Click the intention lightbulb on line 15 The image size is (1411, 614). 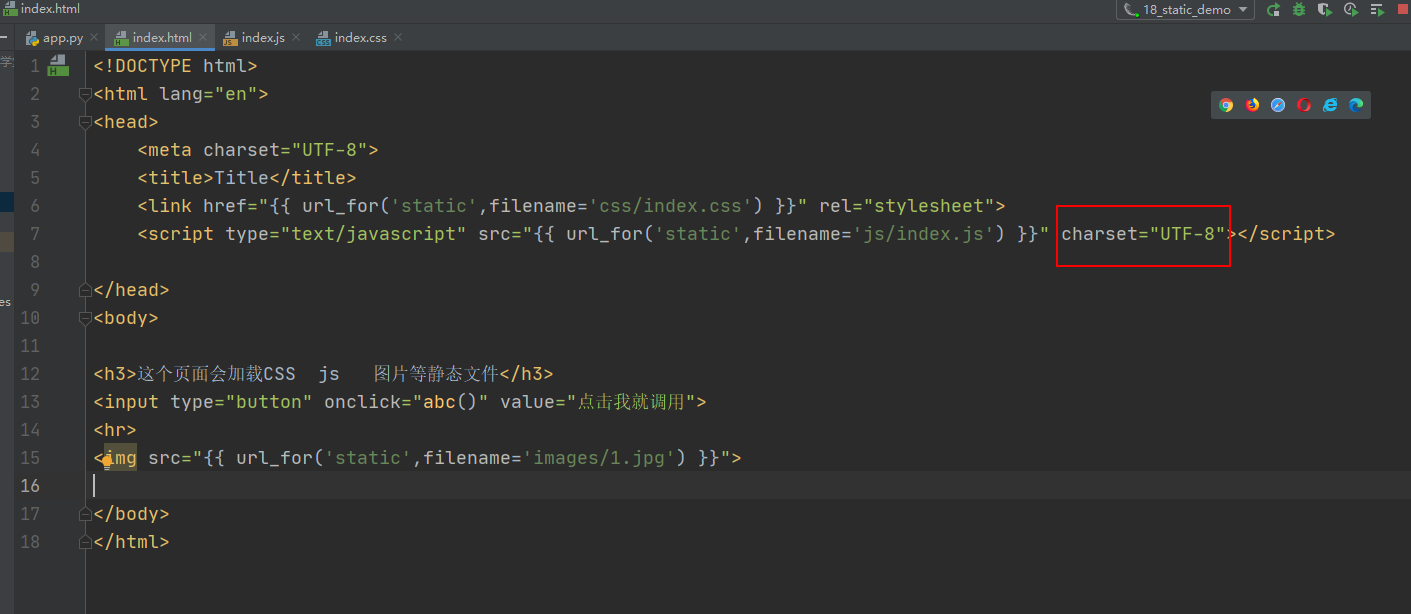107,461
